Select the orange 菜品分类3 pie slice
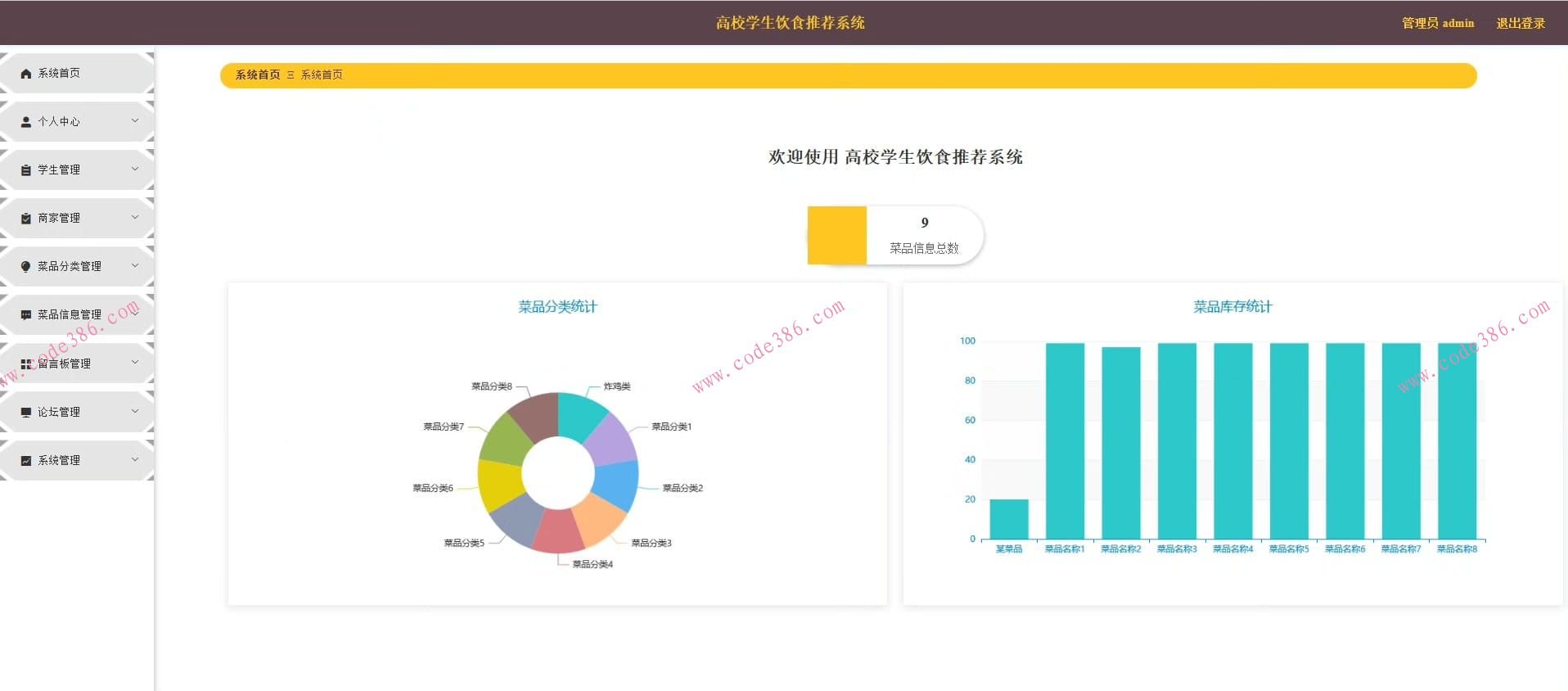 [598, 520]
